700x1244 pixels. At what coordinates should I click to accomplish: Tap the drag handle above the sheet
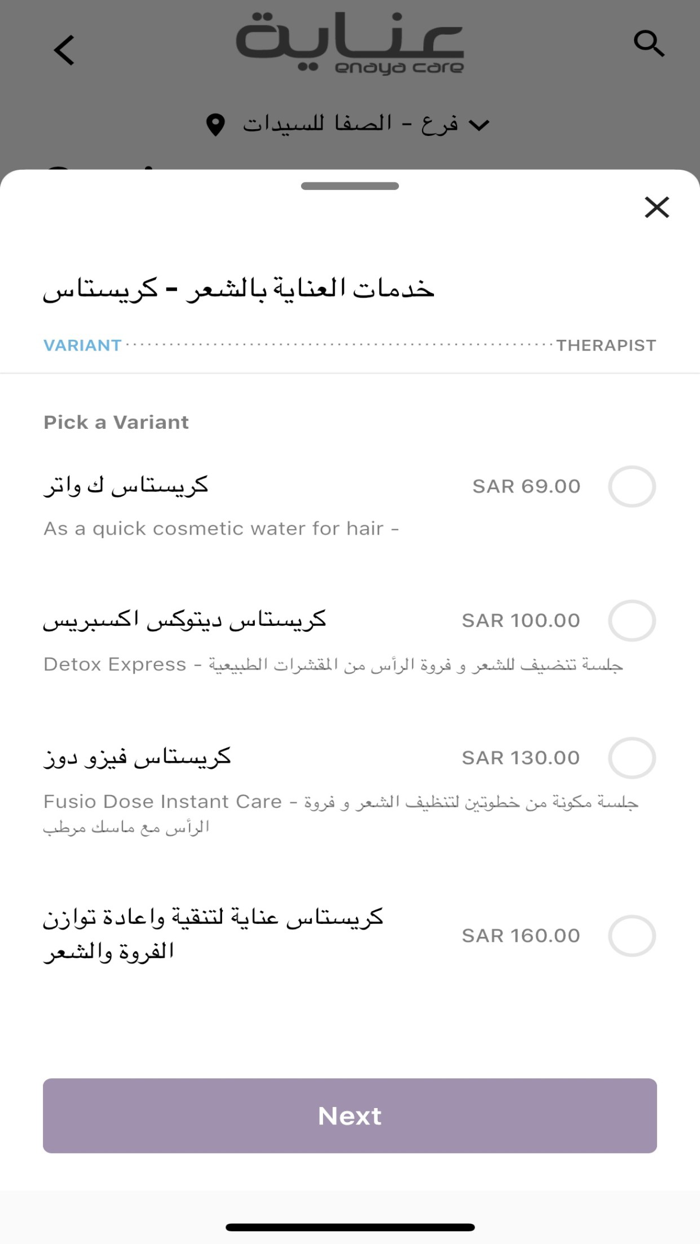[349, 184]
